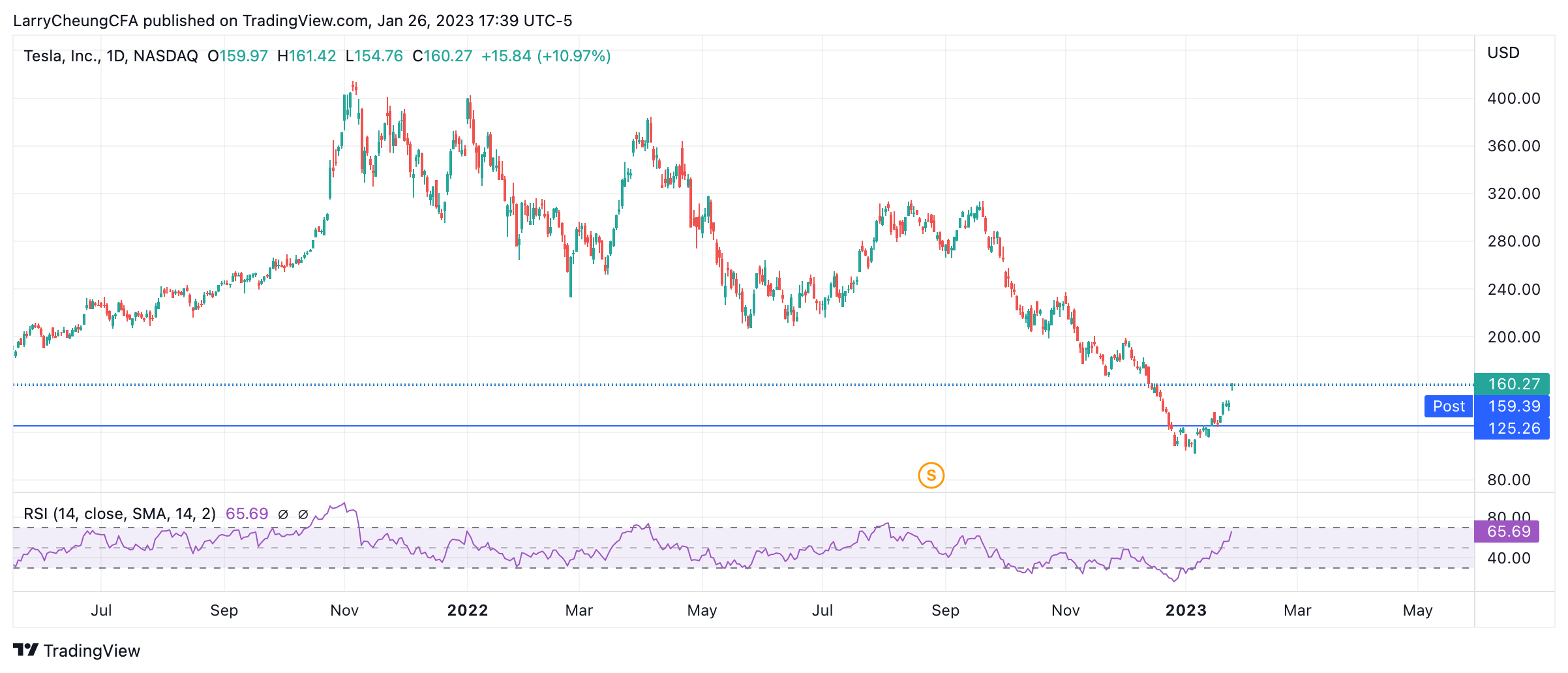Click the Nov label before 2022

pyautogui.click(x=344, y=610)
